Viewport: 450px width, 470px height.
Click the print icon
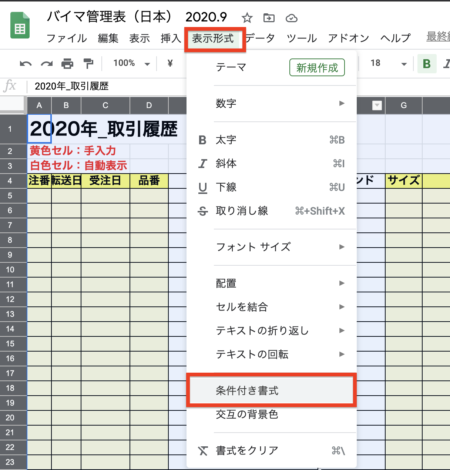tap(67, 63)
